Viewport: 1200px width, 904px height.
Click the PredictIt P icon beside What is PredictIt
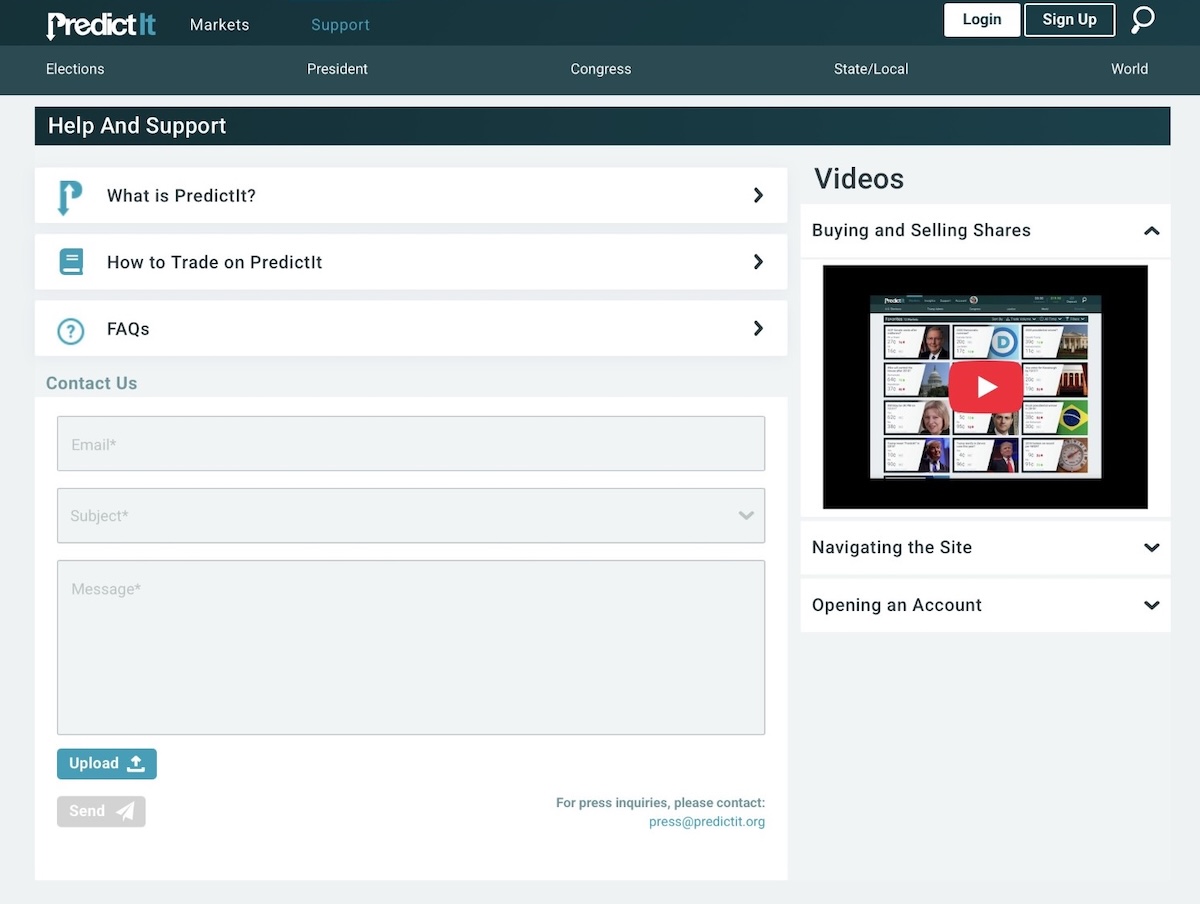(x=69, y=197)
